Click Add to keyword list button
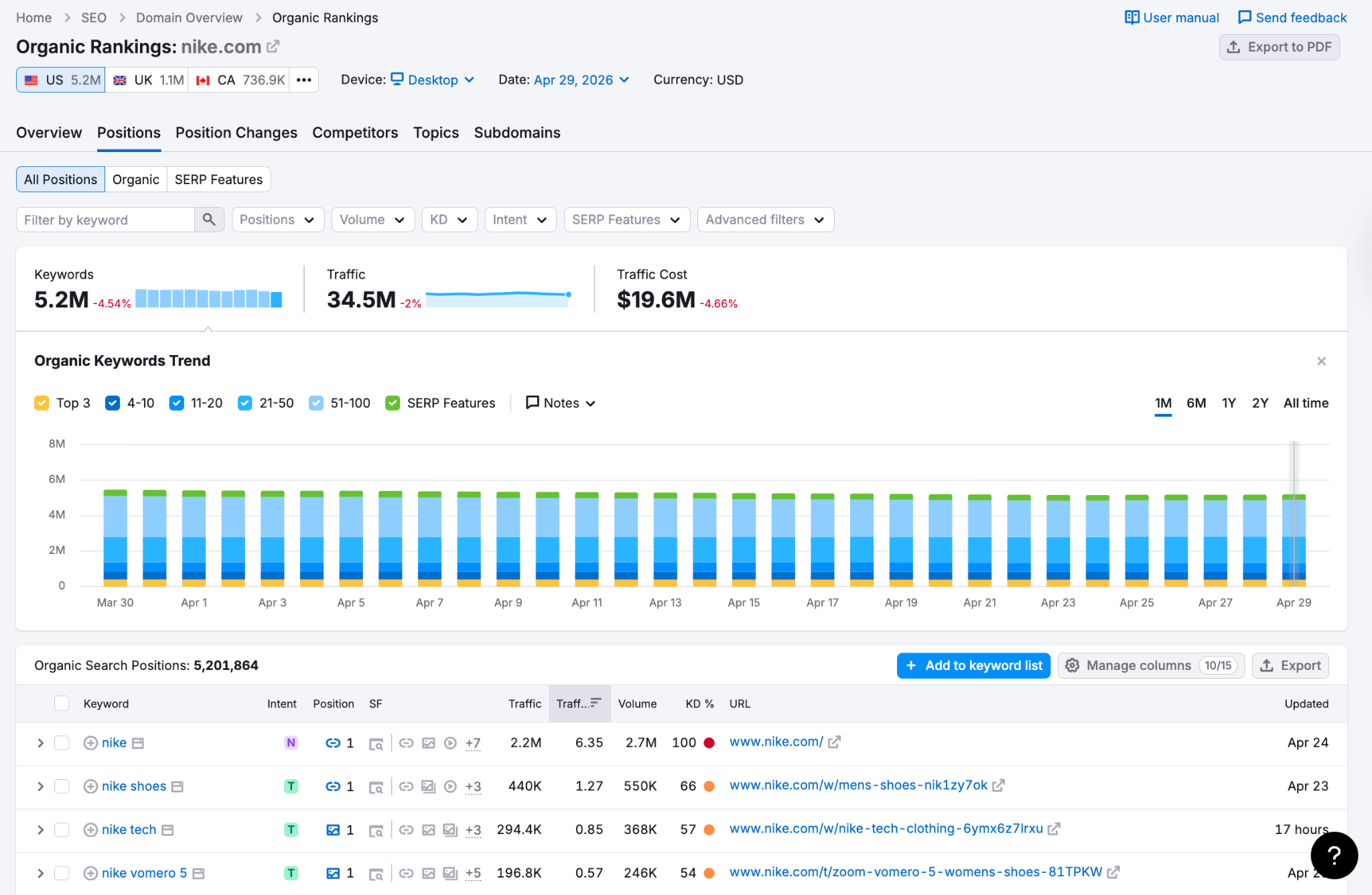This screenshot has height=895, width=1372. [x=973, y=665]
